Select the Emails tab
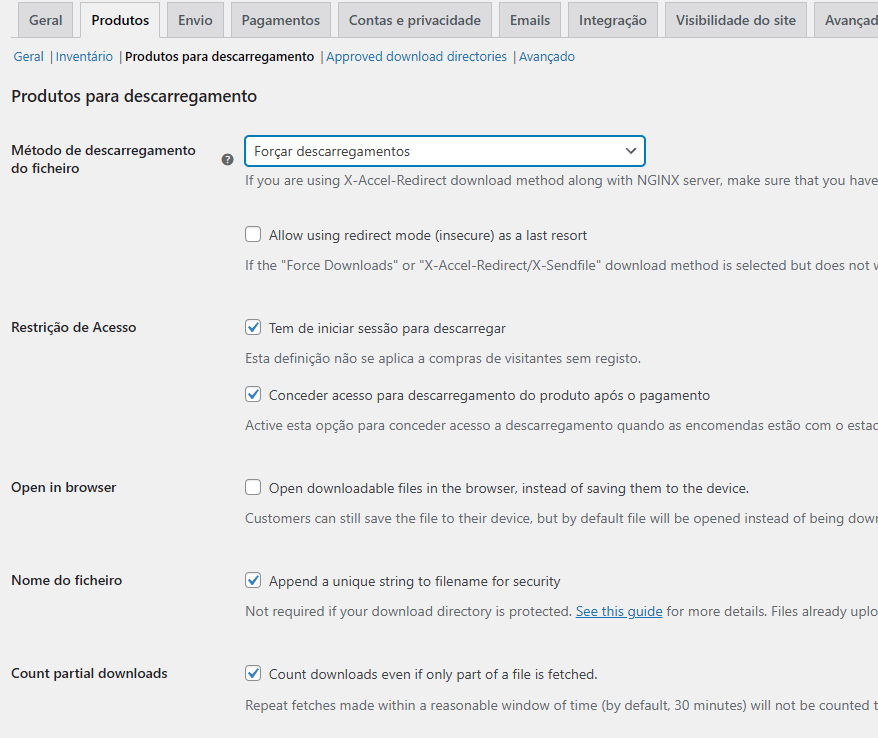The width and height of the screenshot is (878, 738). coord(529,19)
